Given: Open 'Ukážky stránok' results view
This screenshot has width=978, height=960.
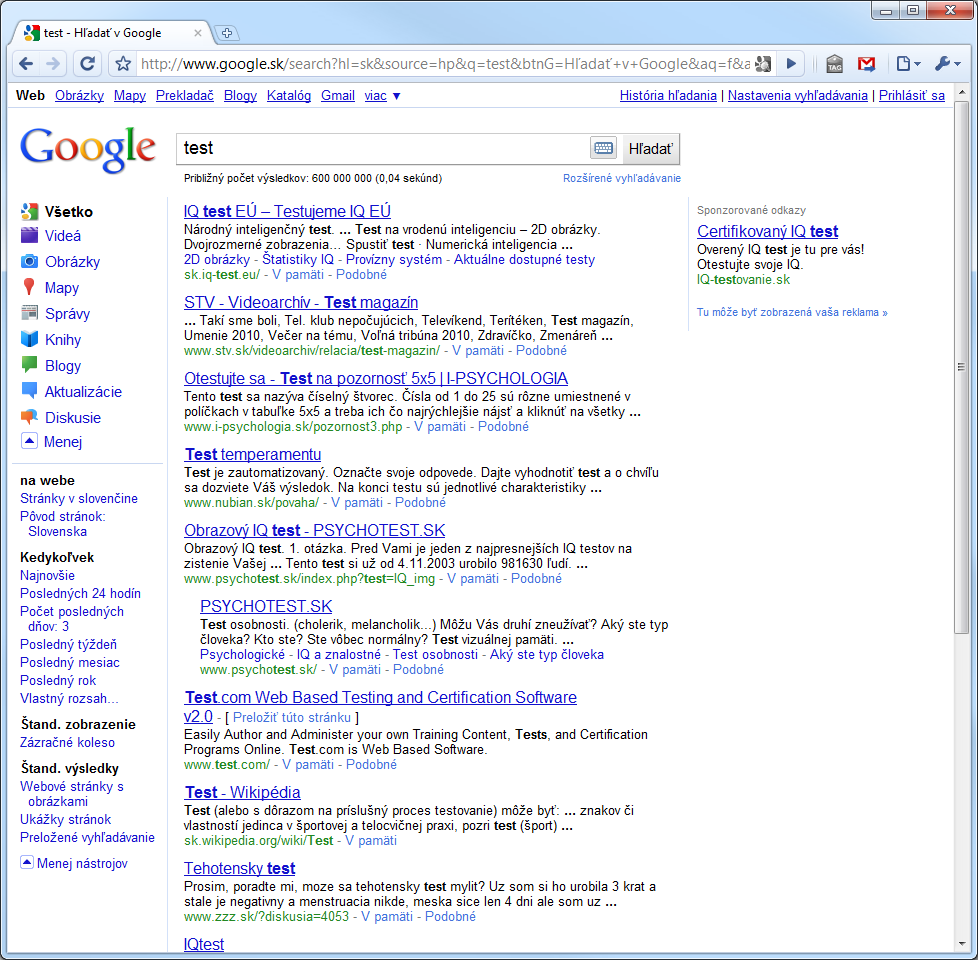Looking at the screenshot, I should point(65,819).
